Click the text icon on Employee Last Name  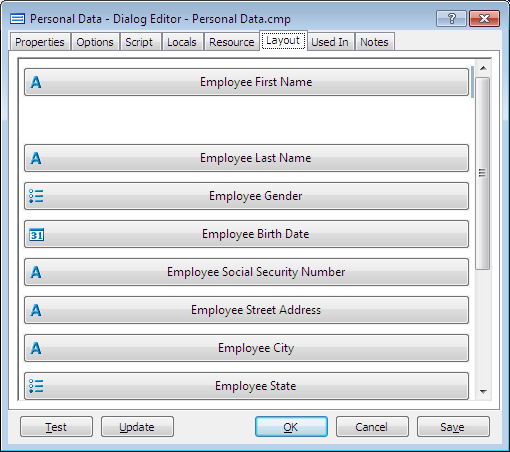(x=36, y=158)
